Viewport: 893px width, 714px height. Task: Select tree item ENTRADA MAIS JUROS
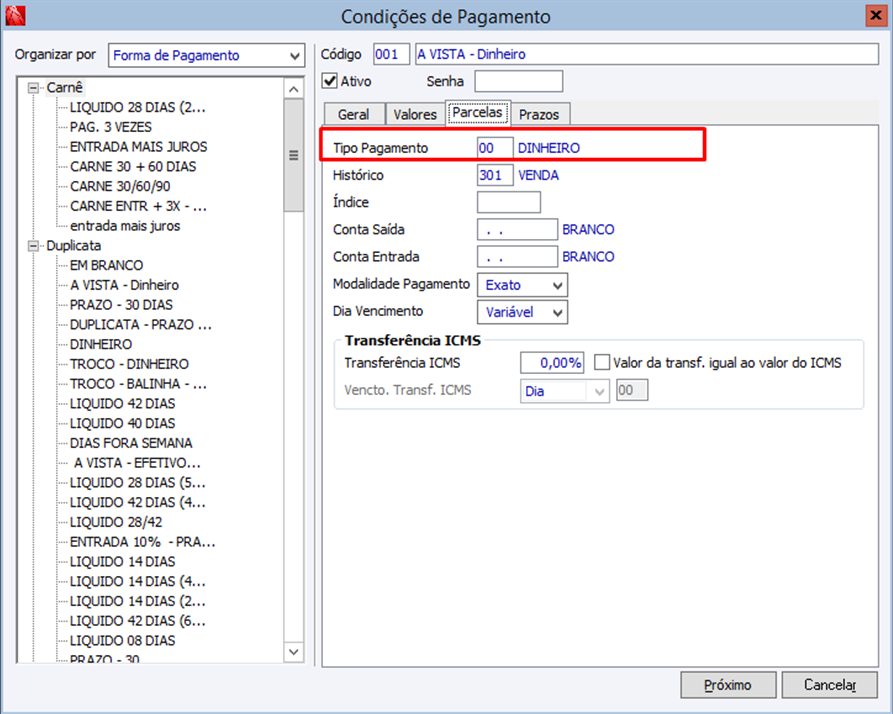(138, 147)
